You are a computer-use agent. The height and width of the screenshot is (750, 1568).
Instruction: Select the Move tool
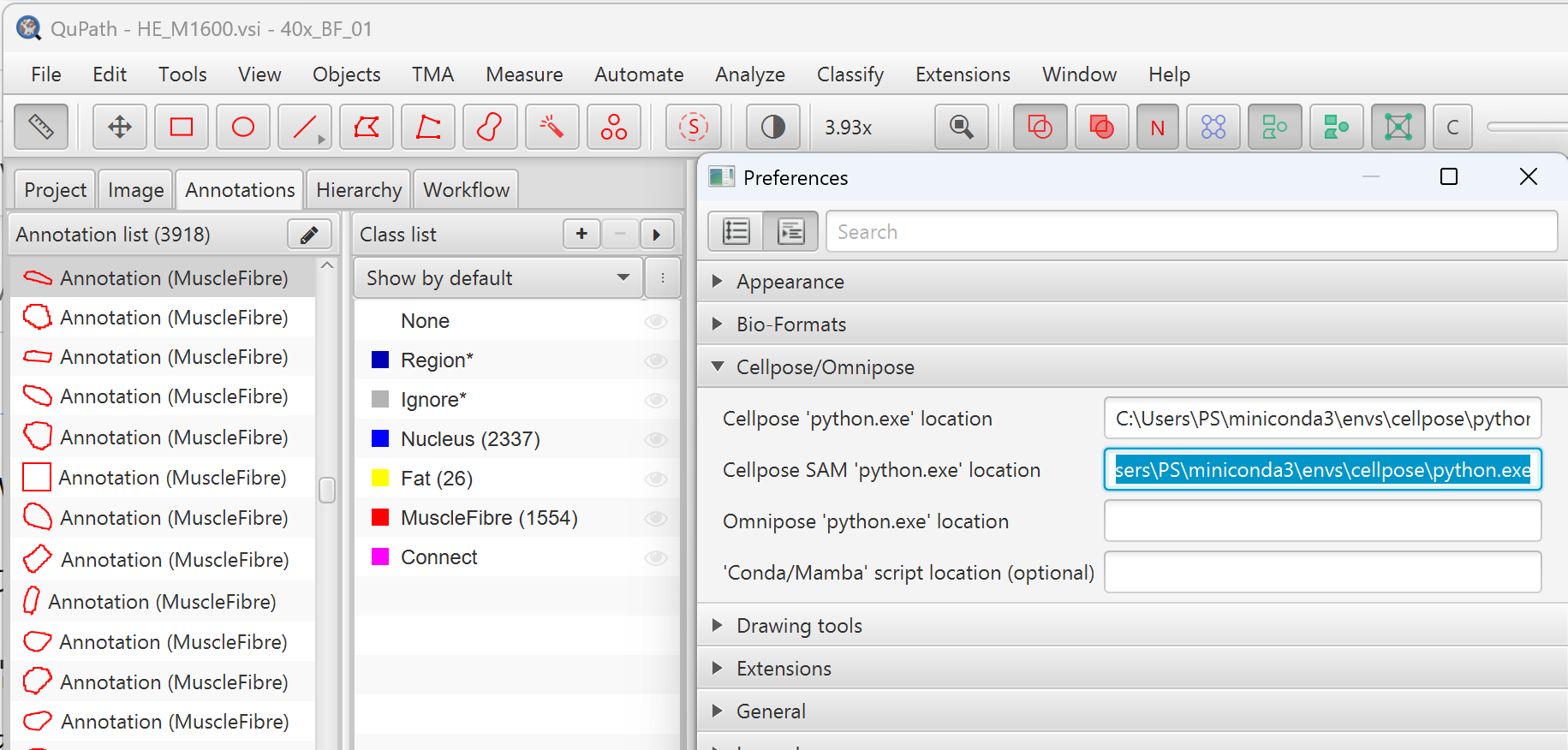tap(120, 128)
